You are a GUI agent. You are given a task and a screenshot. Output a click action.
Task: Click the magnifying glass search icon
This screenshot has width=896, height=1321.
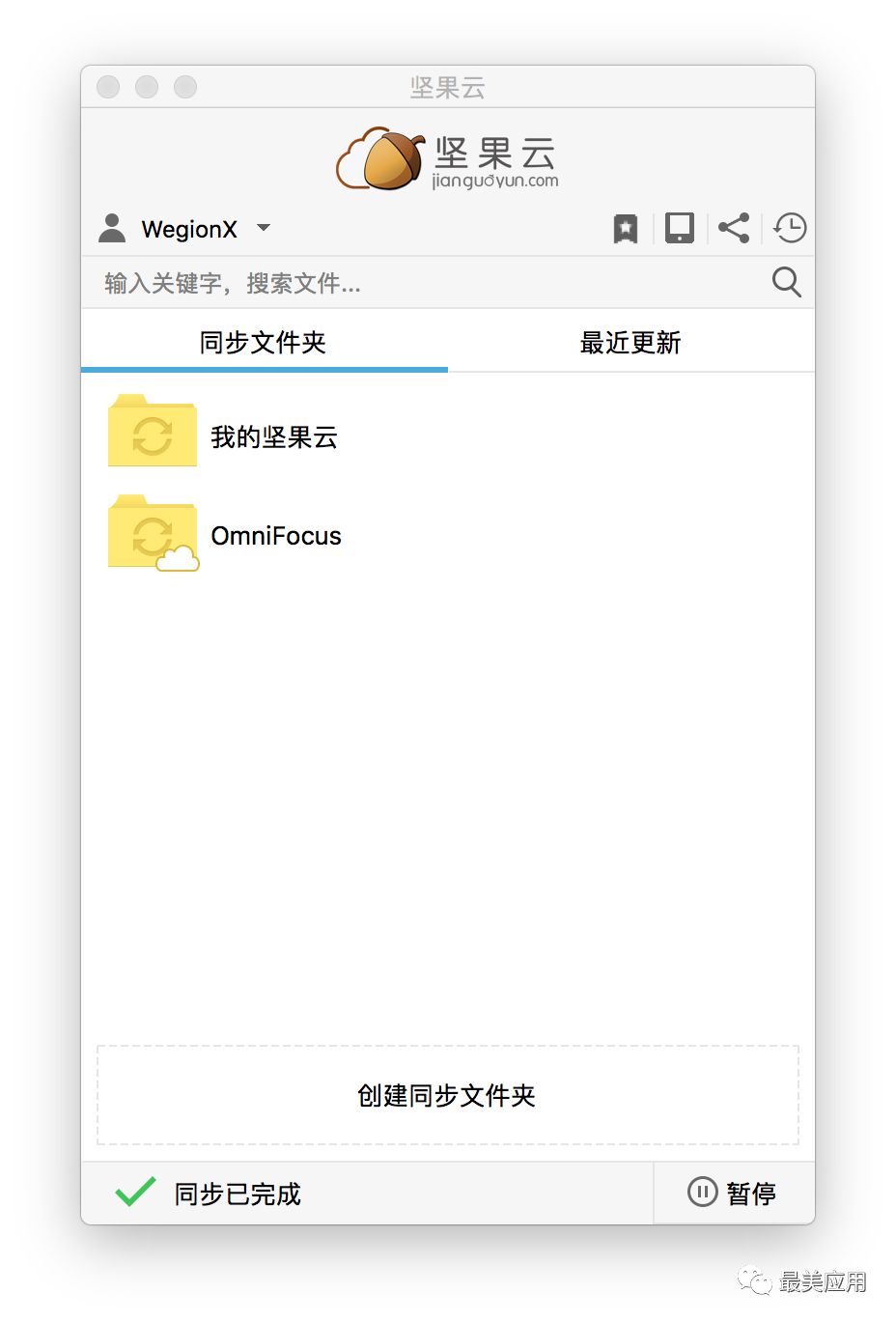[786, 282]
